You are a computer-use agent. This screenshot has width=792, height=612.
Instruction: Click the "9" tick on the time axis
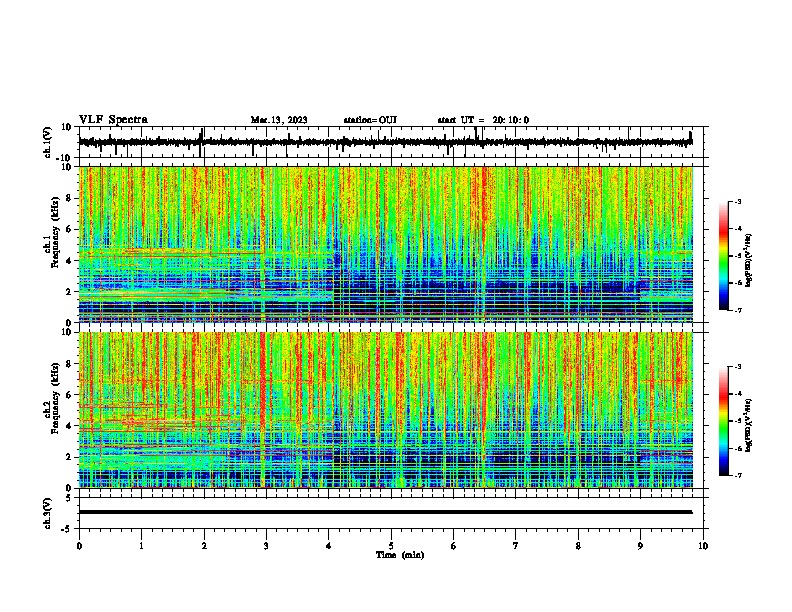[640, 546]
